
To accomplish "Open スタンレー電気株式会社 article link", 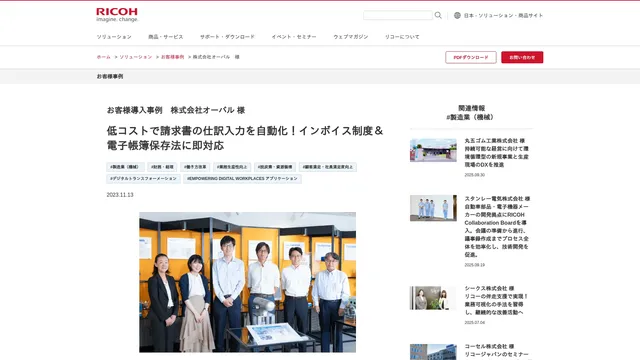I will point(497,227).
